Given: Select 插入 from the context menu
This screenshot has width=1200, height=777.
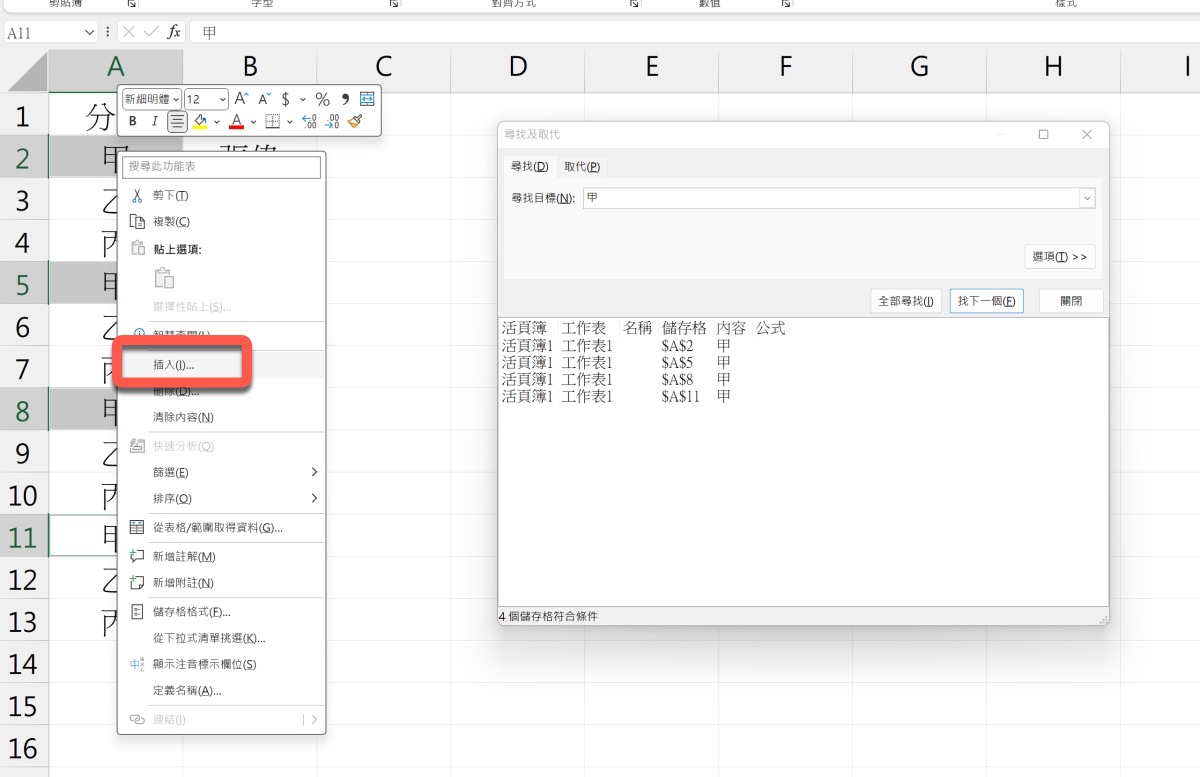Looking at the screenshot, I should [174, 365].
